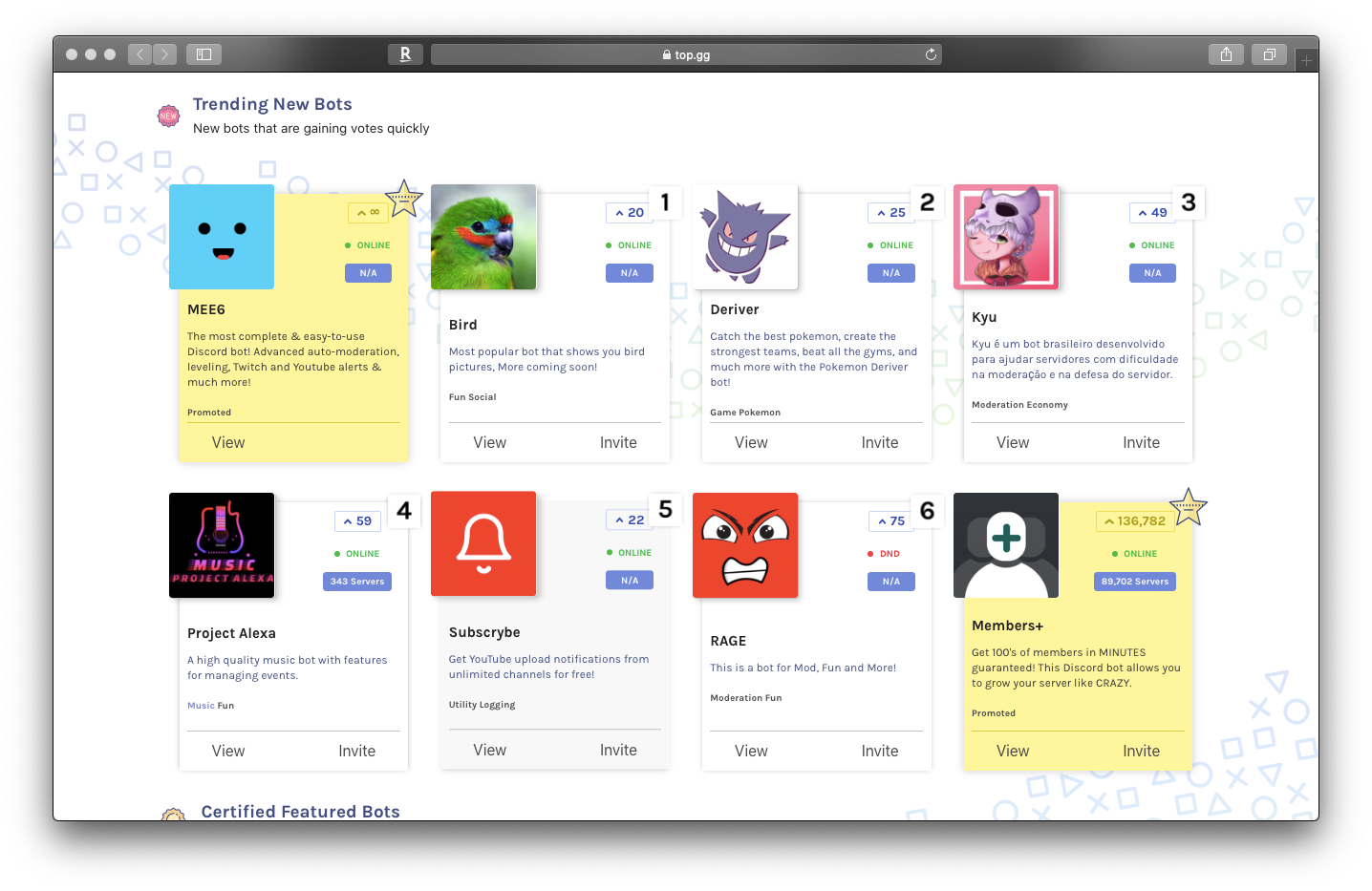Screen dimensions: 1372x891
Task: Click the N/A badge on Bird card
Action: [x=630, y=273]
